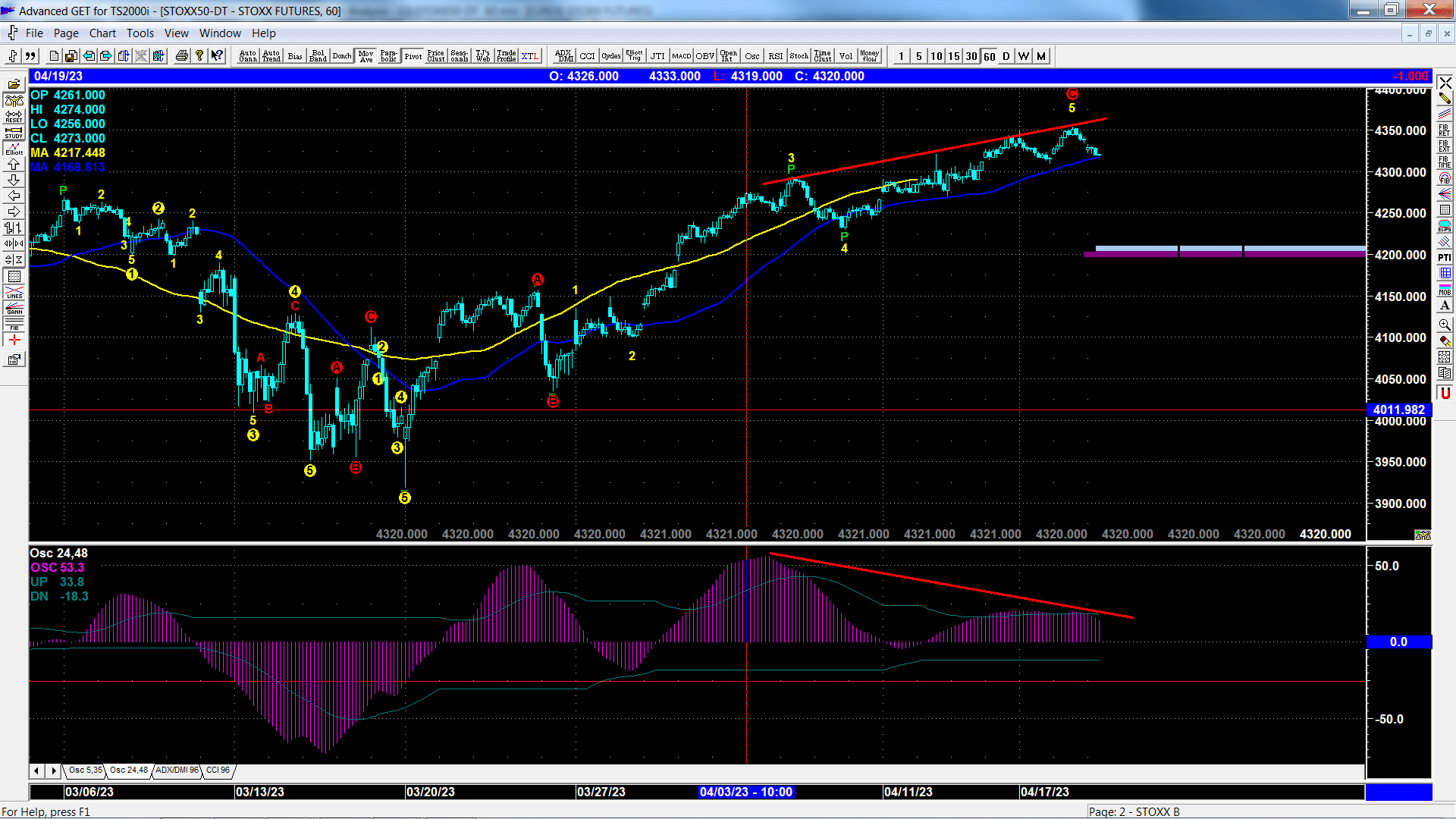Image resolution: width=1456 pixels, height=819 pixels.
Task: Click the balance scales icon in left sidebar
Action: [x=14, y=100]
